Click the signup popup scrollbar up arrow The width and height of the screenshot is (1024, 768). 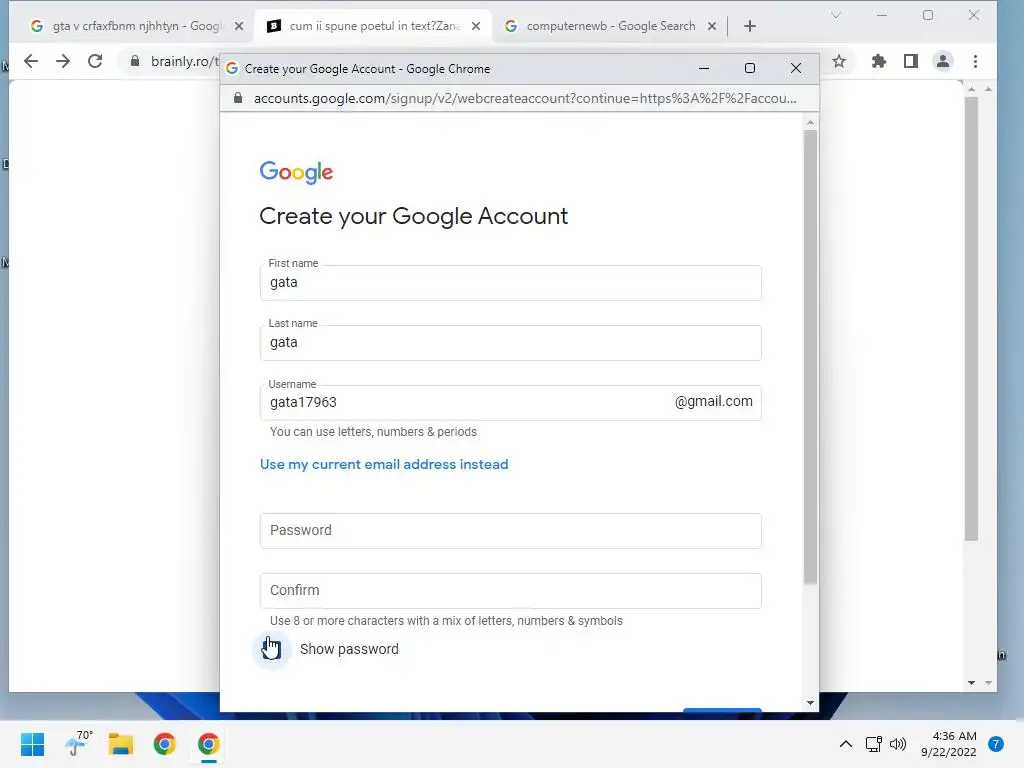(x=810, y=122)
